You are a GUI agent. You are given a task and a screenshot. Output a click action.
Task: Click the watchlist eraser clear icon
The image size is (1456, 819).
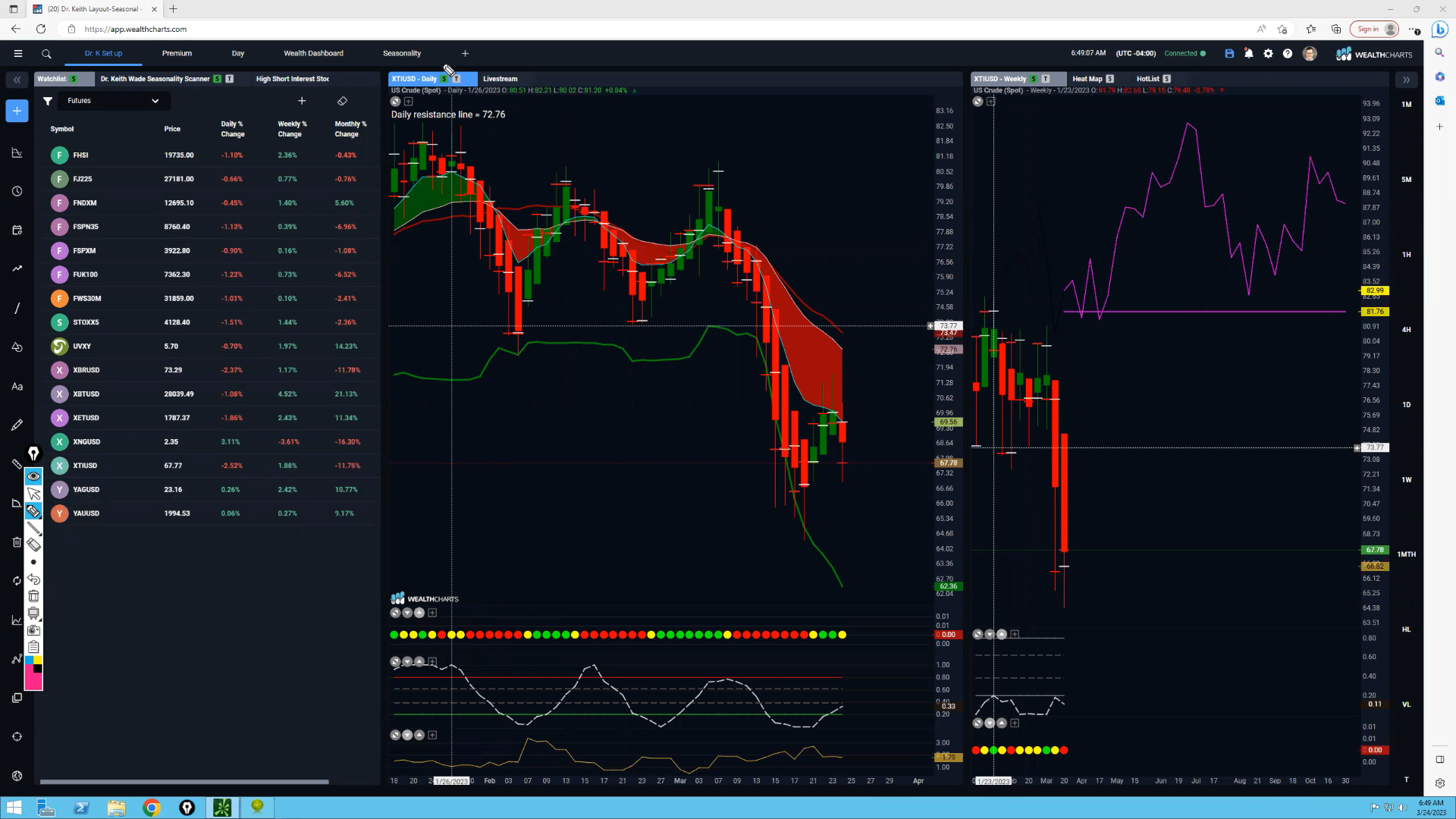[342, 101]
